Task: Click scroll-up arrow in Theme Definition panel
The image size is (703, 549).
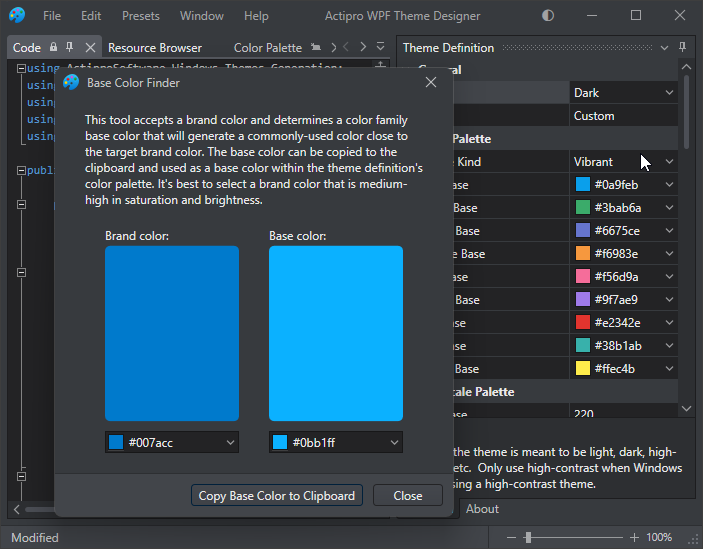Action: [686, 67]
